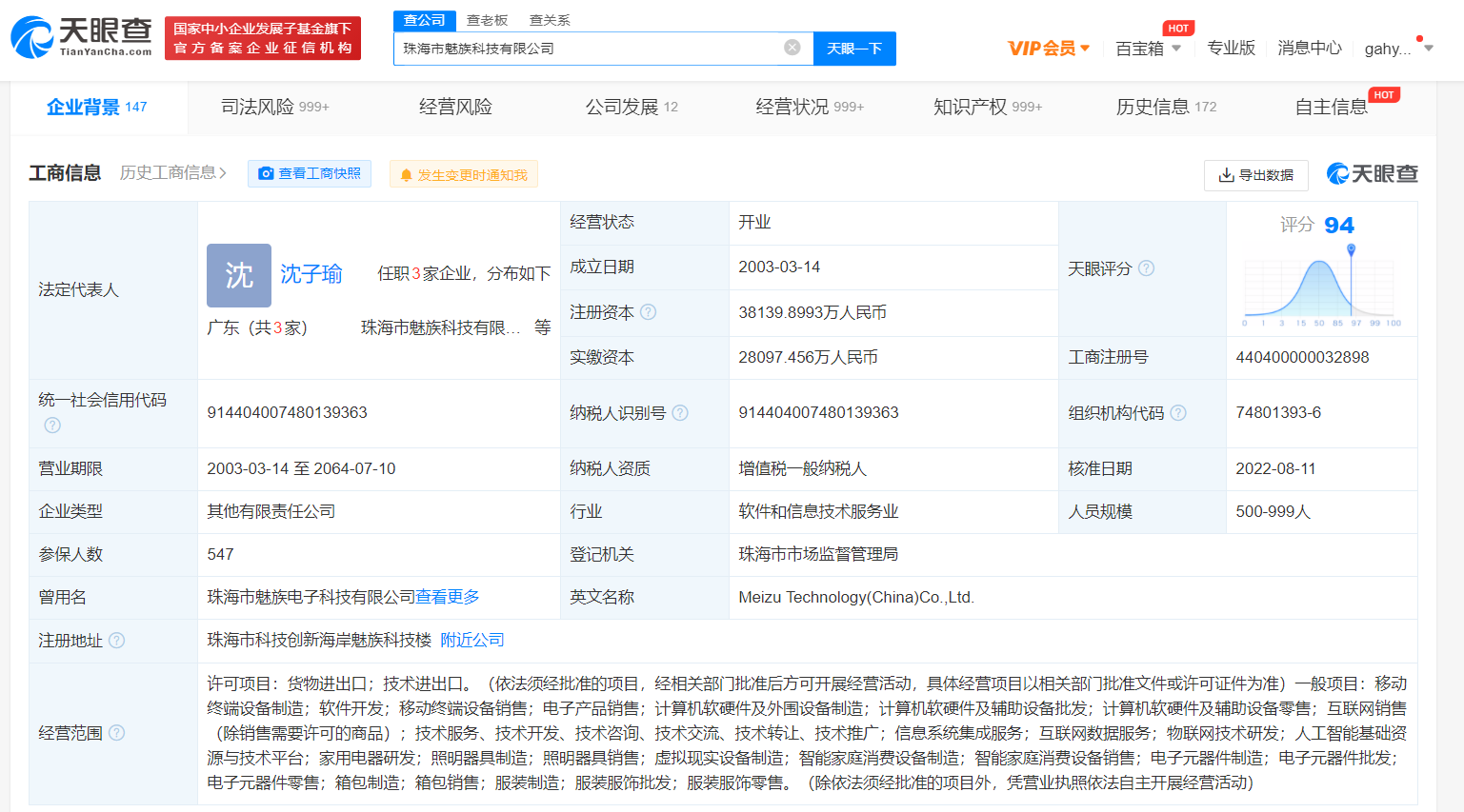The width and height of the screenshot is (1464, 812).
Task: Click the help icon next to 注册资本
Action: point(649,312)
